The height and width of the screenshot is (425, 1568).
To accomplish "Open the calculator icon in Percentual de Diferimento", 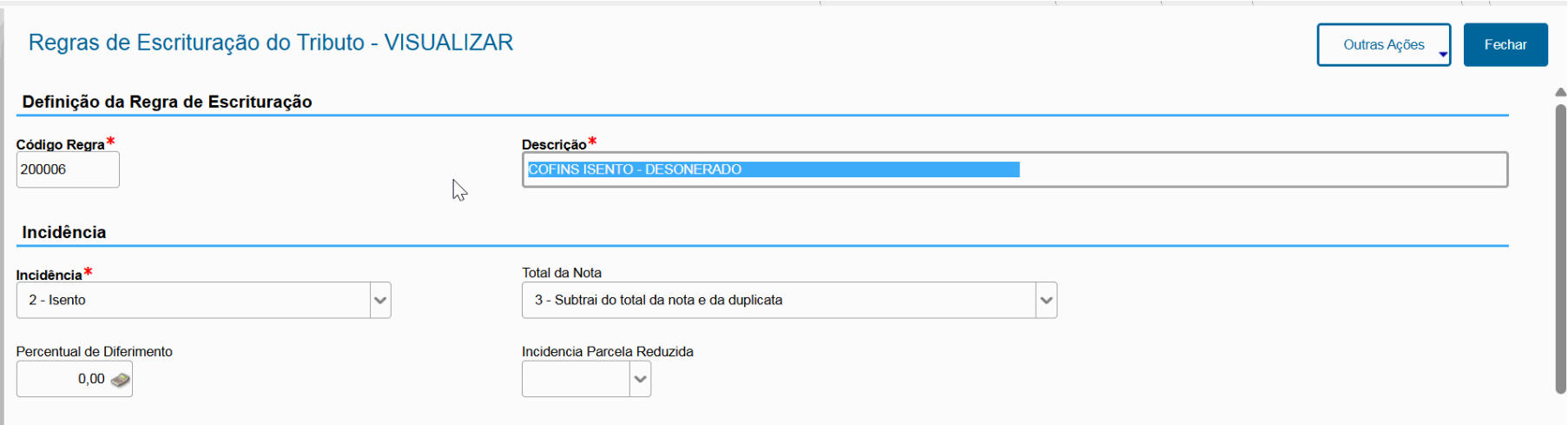I will [121, 380].
